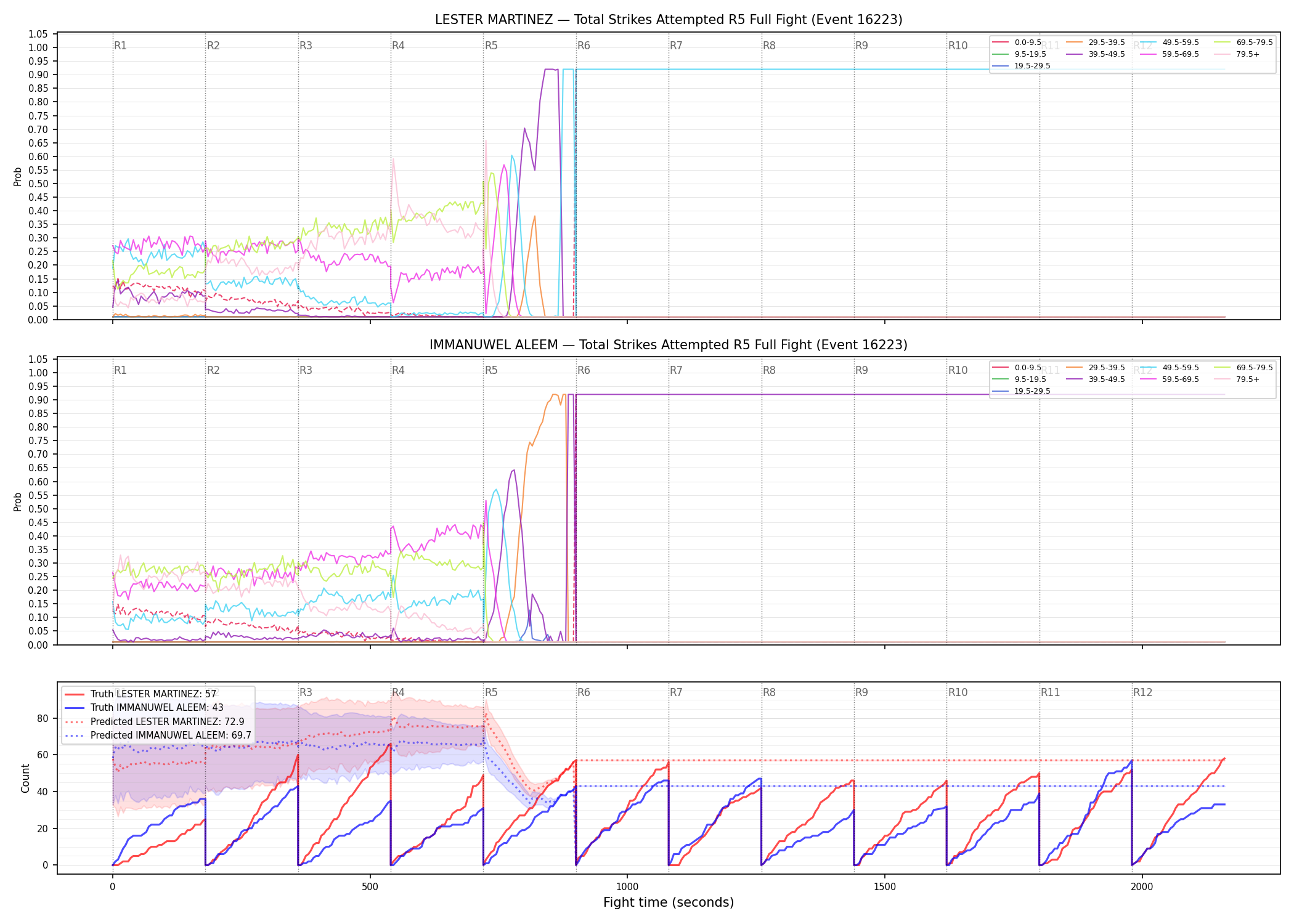
Task: Click the R10 round label in the bottom chart
Action: click(958, 692)
